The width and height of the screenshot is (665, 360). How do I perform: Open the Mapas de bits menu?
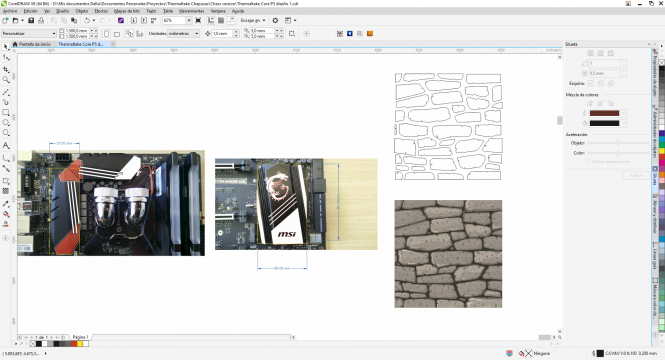point(127,11)
